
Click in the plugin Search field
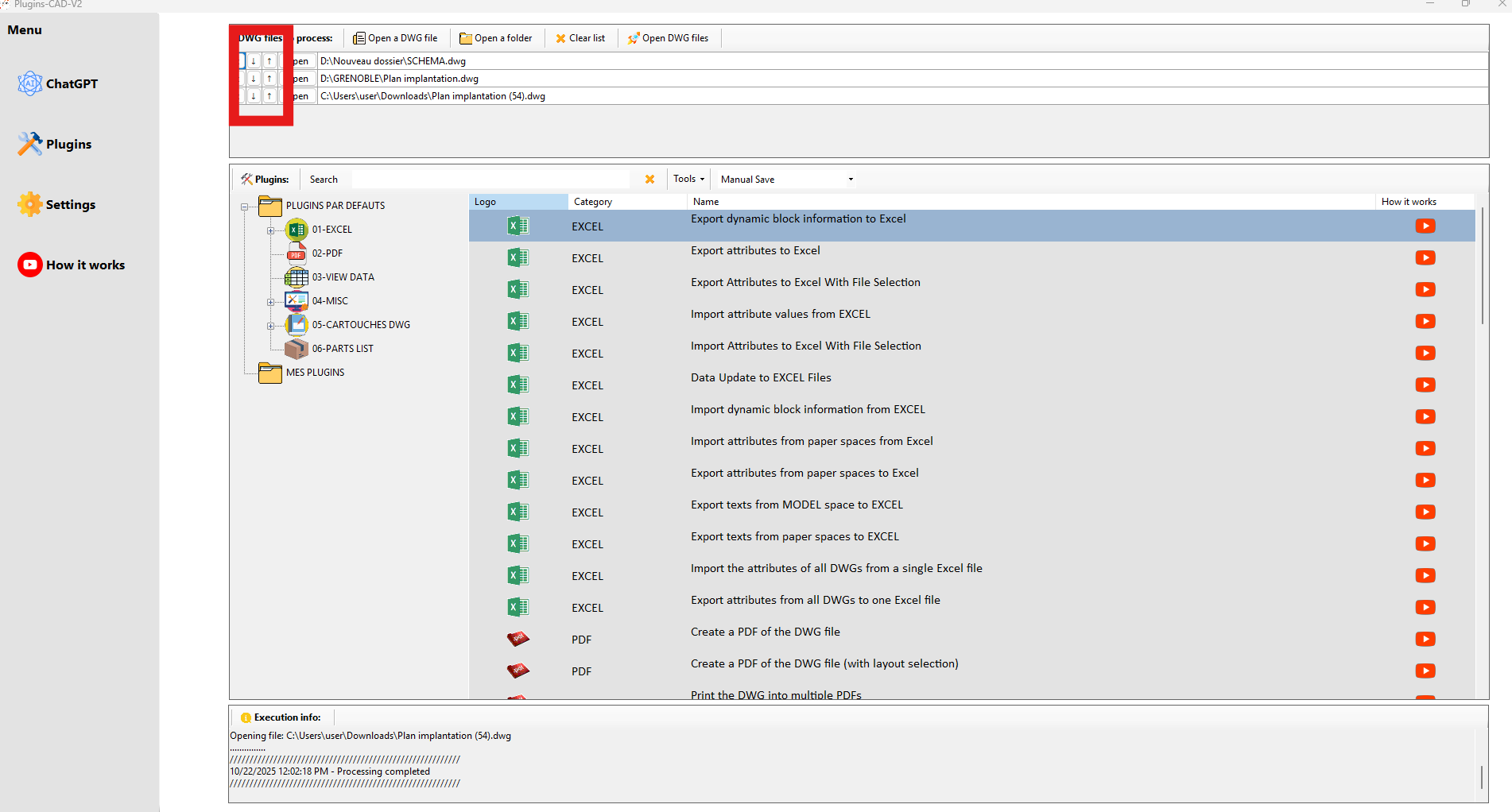490,180
